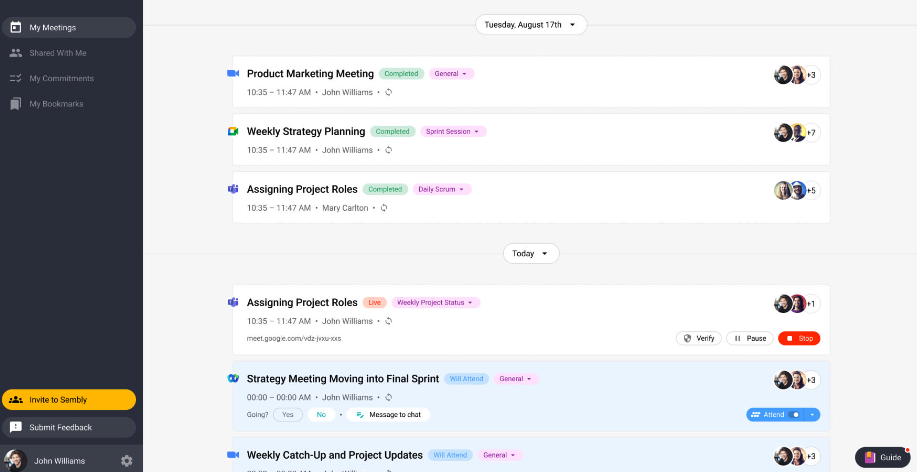Expand General tag dropdown on Product Marketing Meeting
This screenshot has width=917, height=472.
[451, 74]
